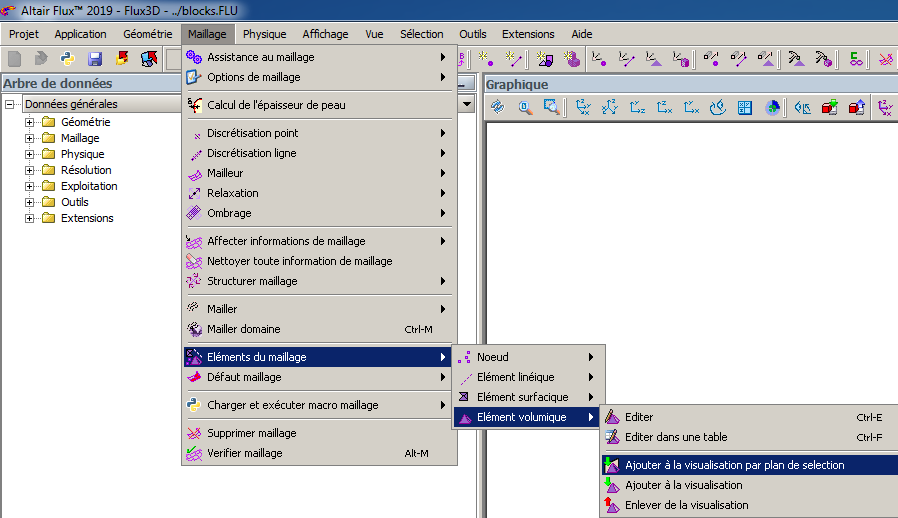Expand the Géométrie tree node
The width and height of the screenshot is (898, 518).
[30, 122]
